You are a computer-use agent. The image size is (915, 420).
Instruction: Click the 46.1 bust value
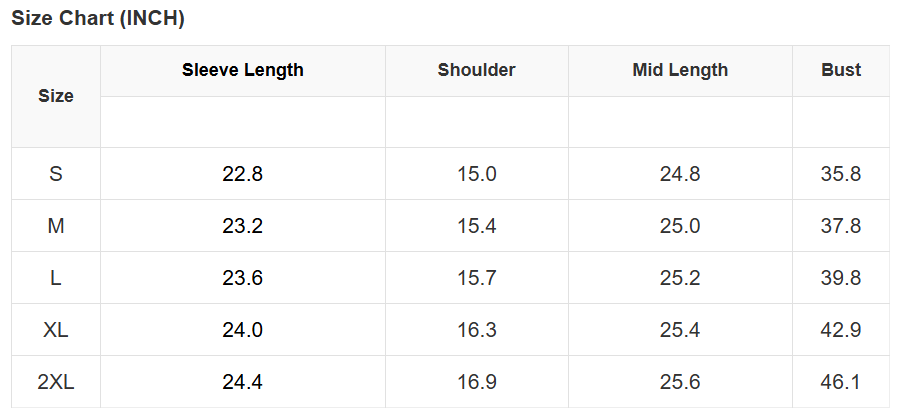[841, 382]
